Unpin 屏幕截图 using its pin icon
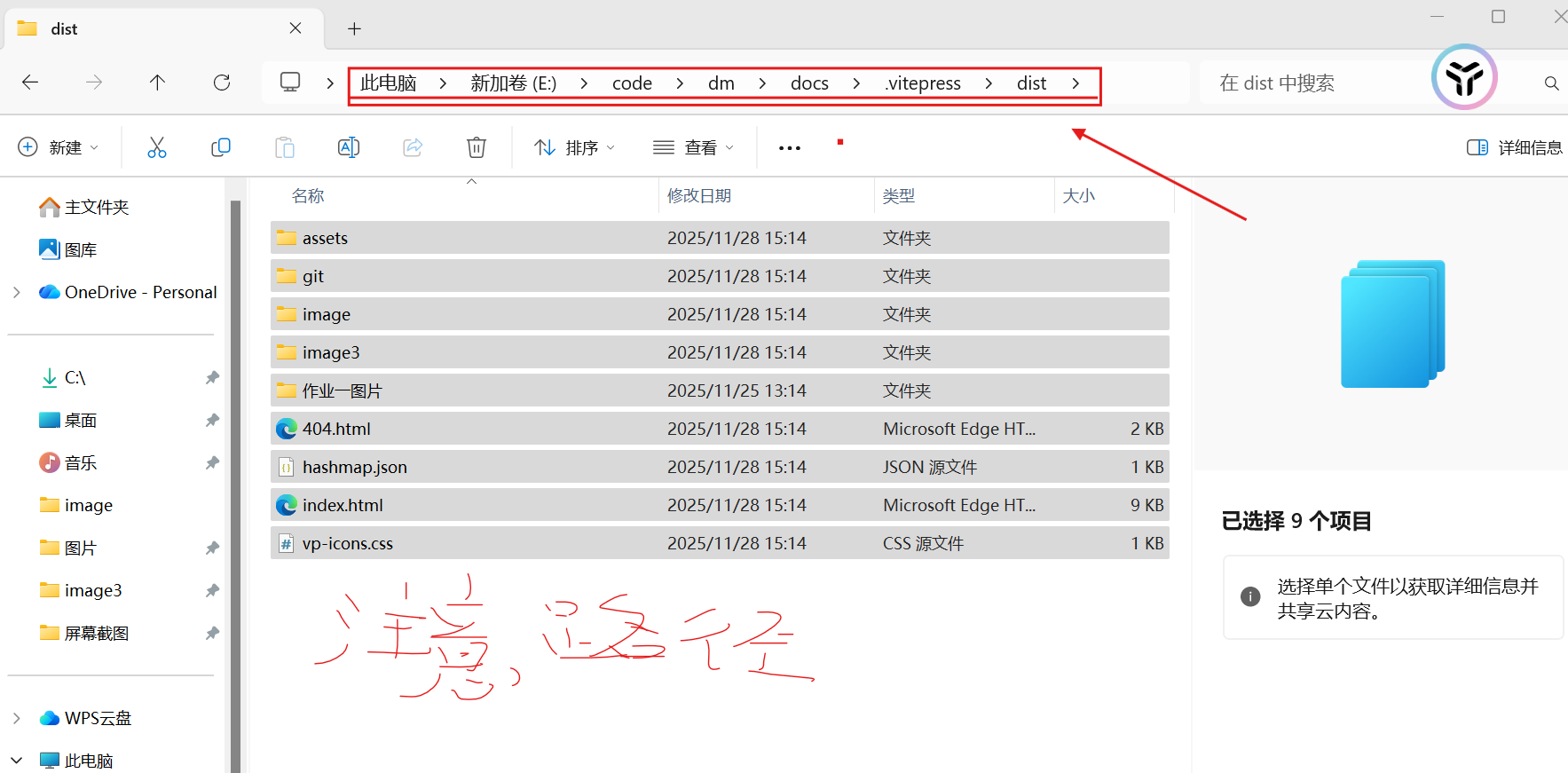This screenshot has width=1568, height=773. 212,633
